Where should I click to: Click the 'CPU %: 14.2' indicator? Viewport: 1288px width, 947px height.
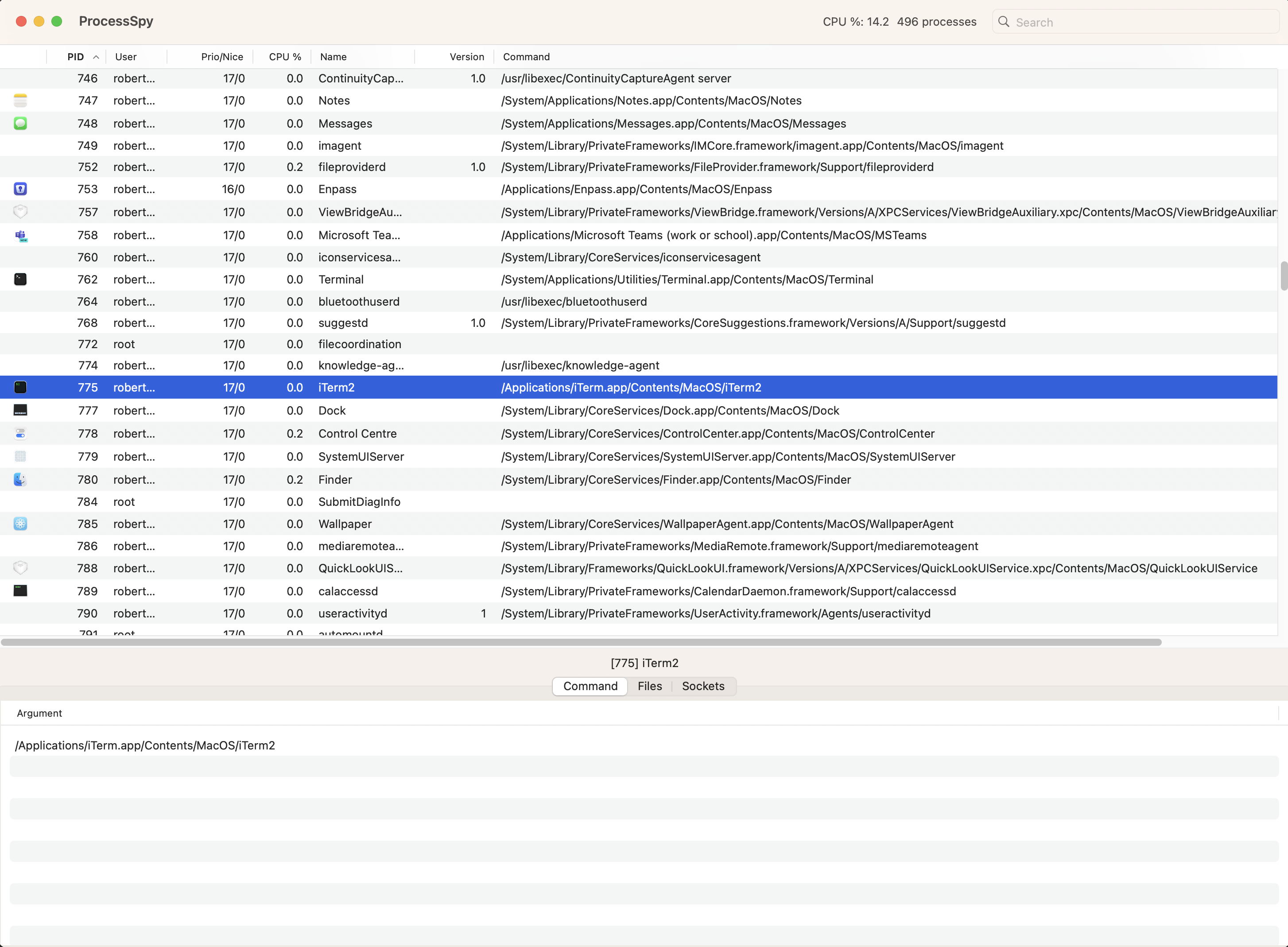coord(856,22)
